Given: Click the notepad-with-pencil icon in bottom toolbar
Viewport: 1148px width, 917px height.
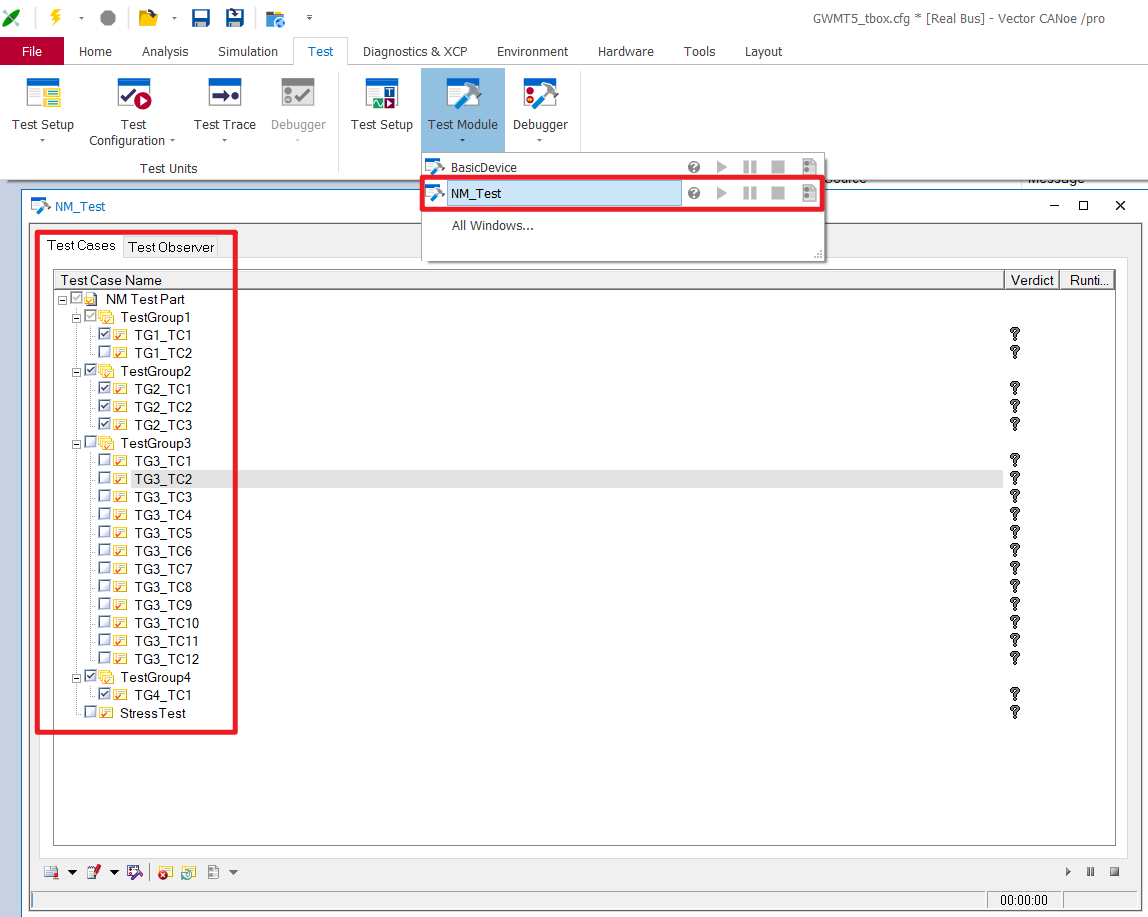Looking at the screenshot, I should click(94, 872).
